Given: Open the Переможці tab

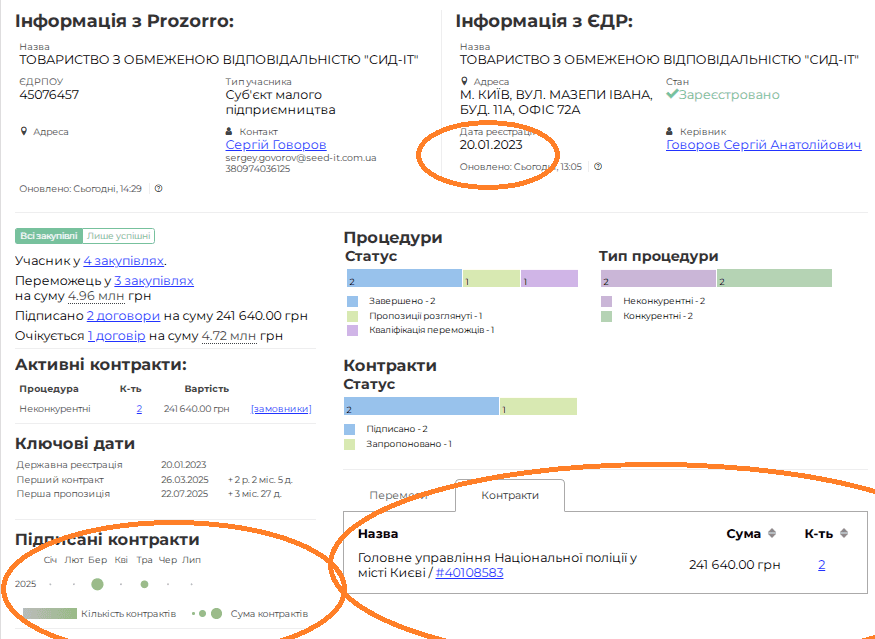Looking at the screenshot, I should pyautogui.click(x=398, y=496).
